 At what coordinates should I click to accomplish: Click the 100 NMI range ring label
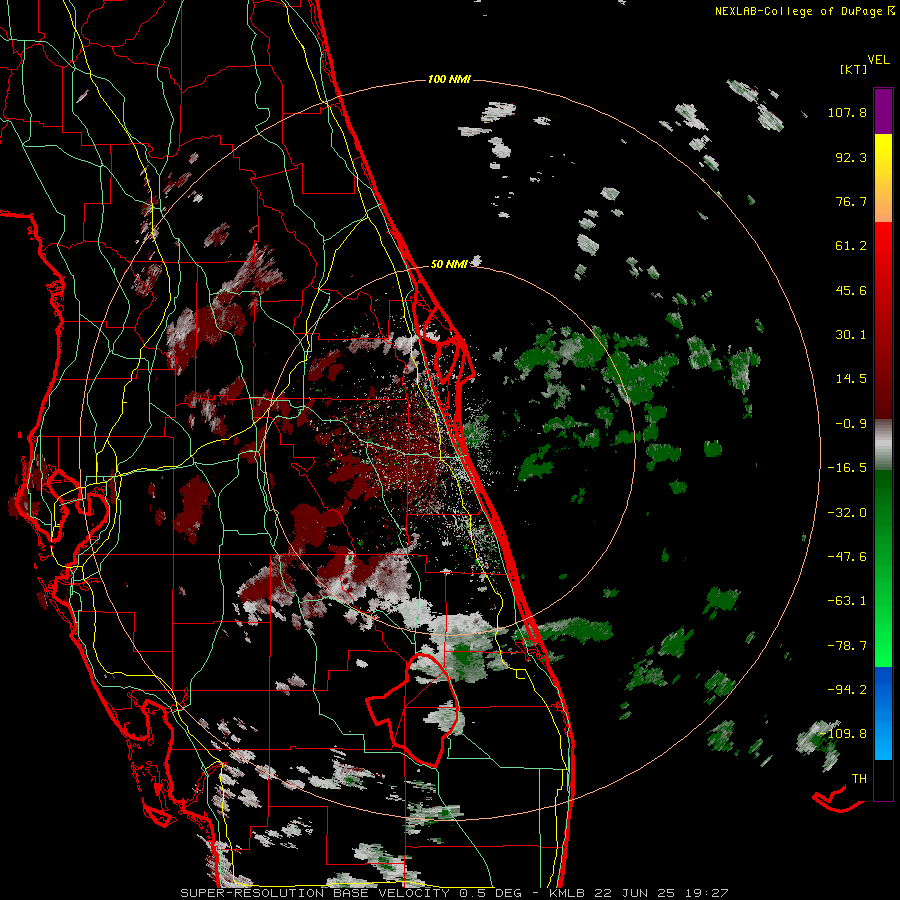tap(449, 79)
